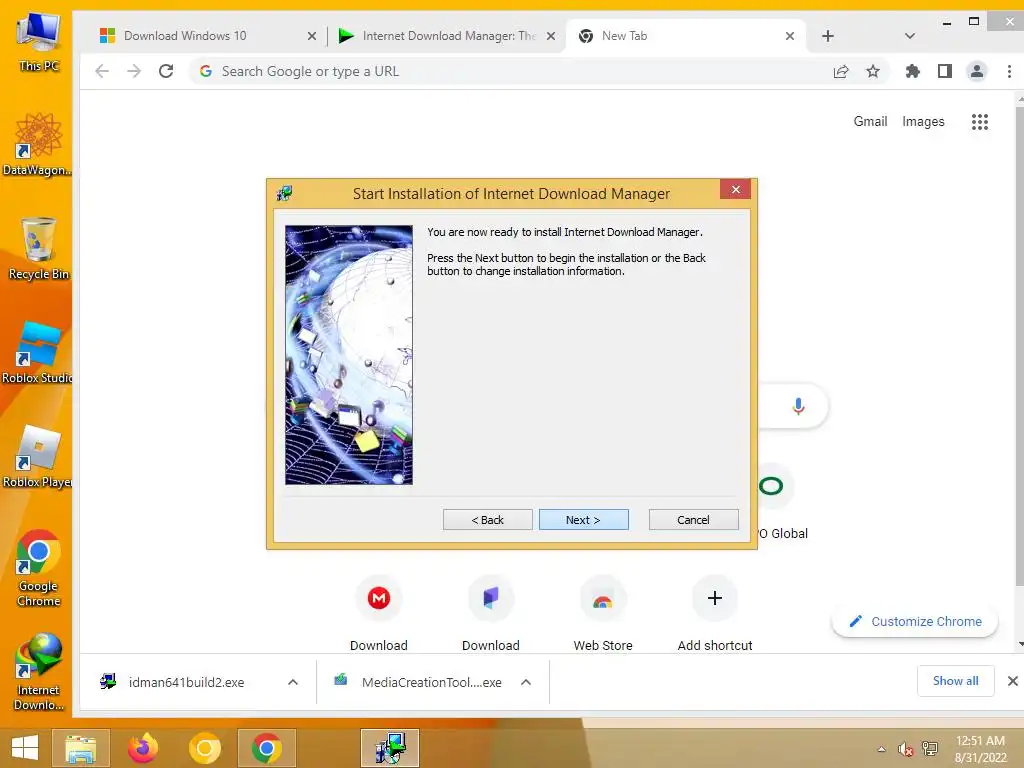The image size is (1024, 768).
Task: Open the Web Store shortcut
Action: [x=602, y=598]
